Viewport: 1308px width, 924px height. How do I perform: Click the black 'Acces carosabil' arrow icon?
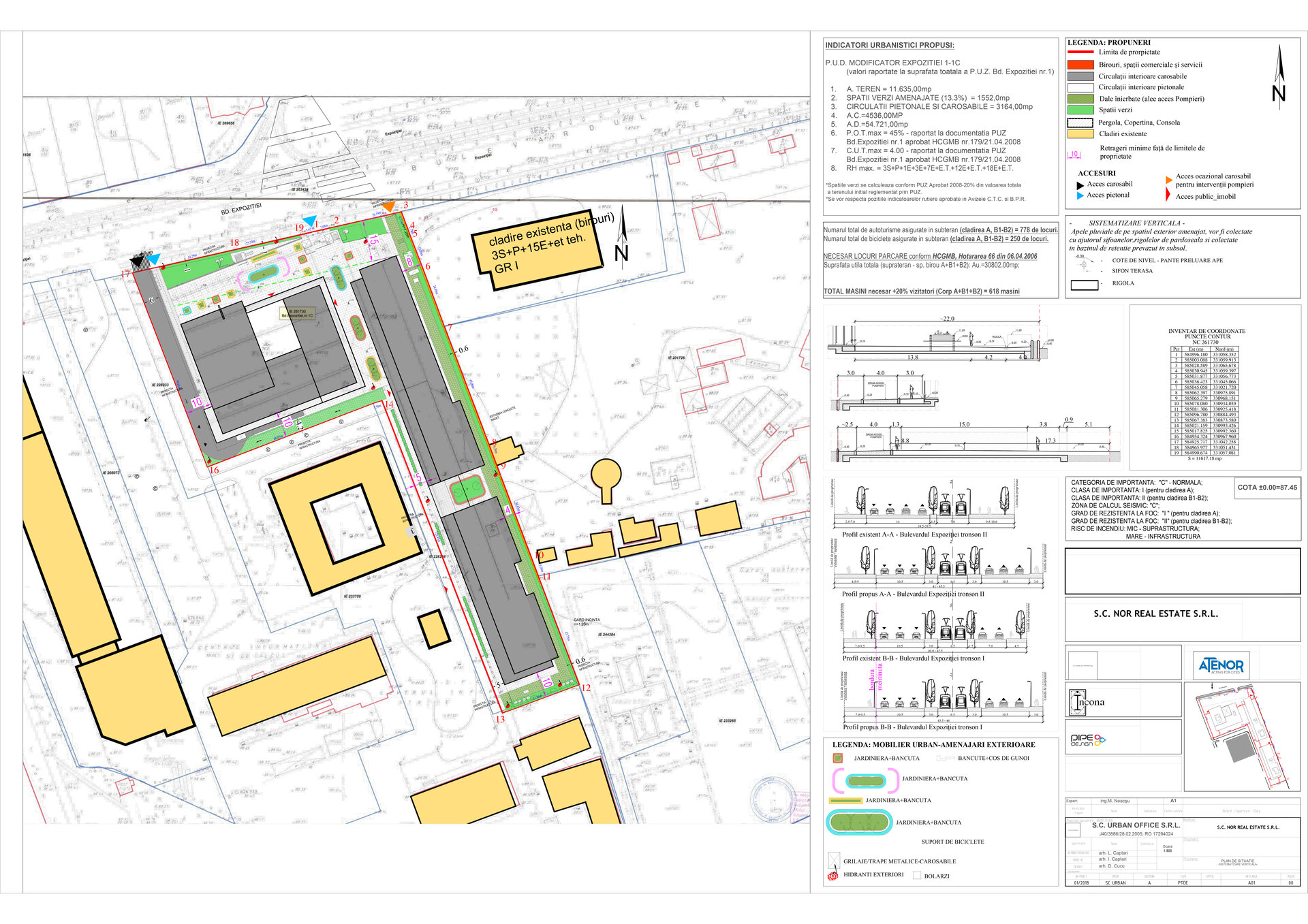[1080, 185]
